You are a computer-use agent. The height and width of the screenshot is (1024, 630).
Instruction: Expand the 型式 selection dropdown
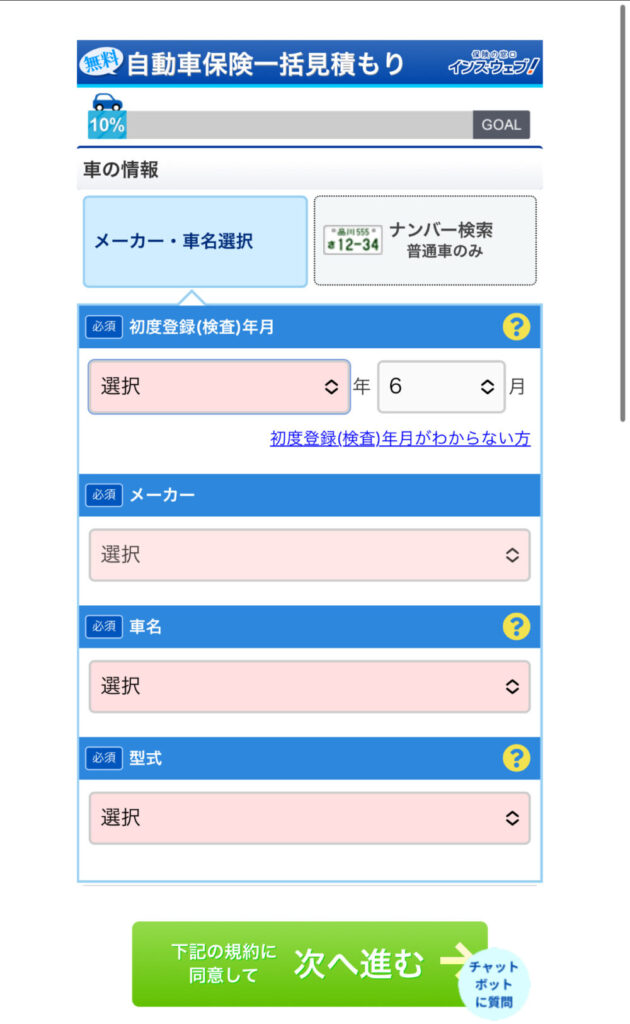coord(309,818)
